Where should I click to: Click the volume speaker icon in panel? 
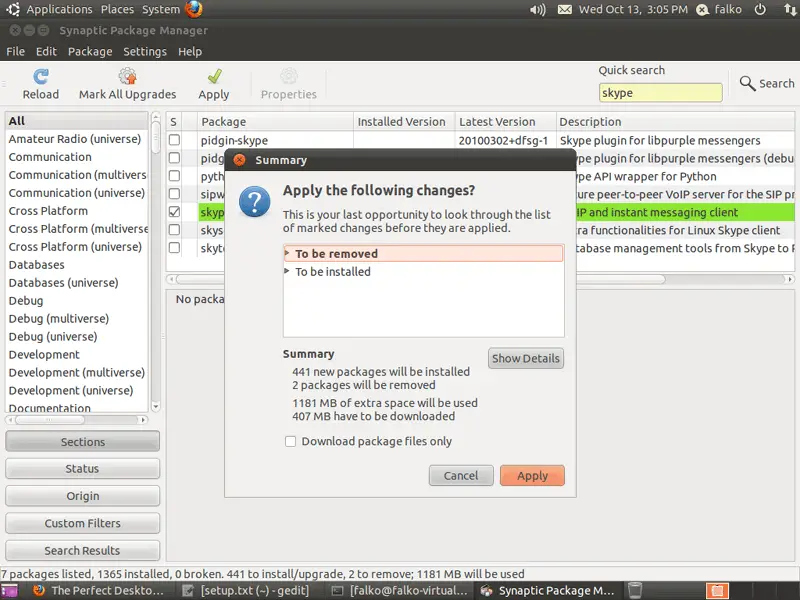[538, 10]
